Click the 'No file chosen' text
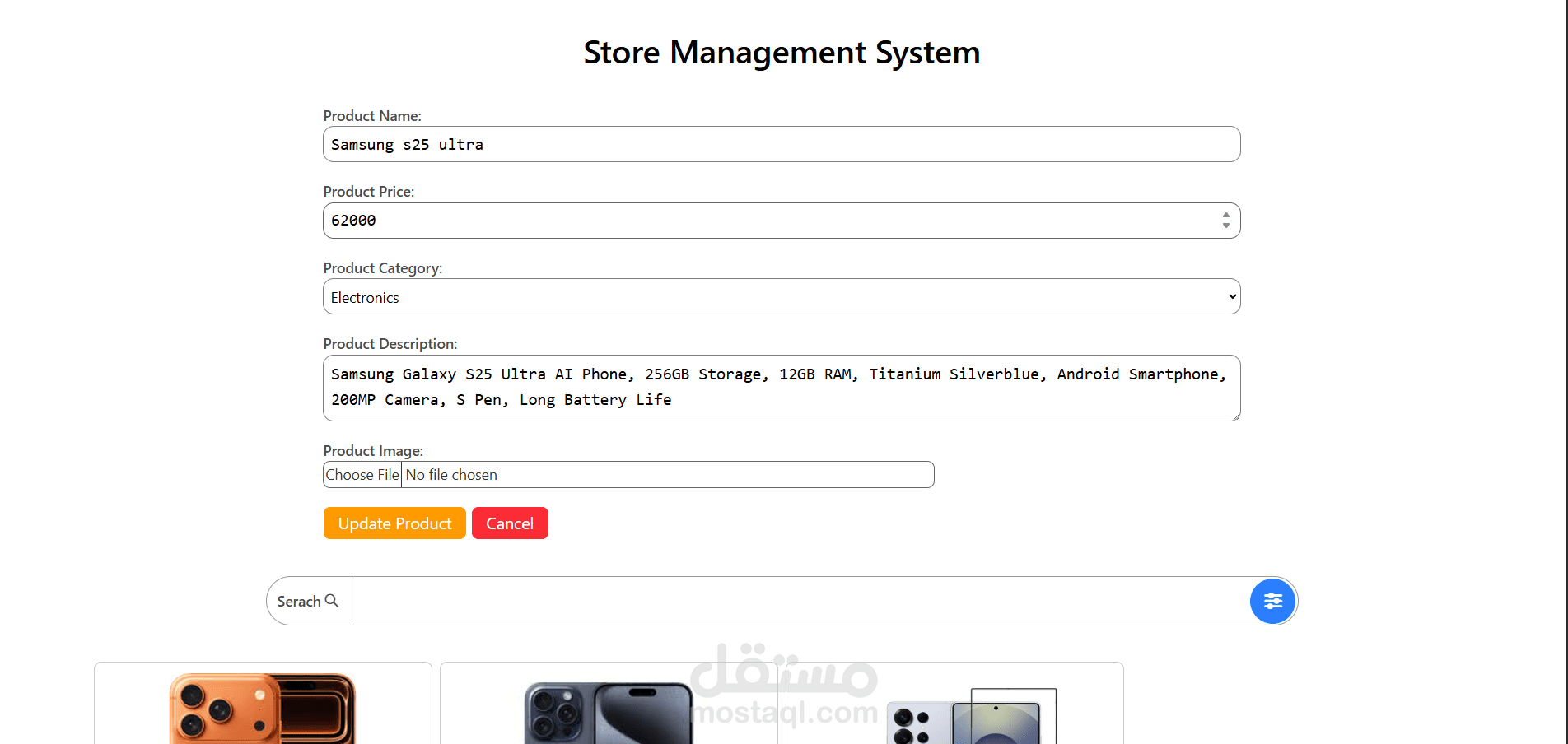 (x=451, y=475)
